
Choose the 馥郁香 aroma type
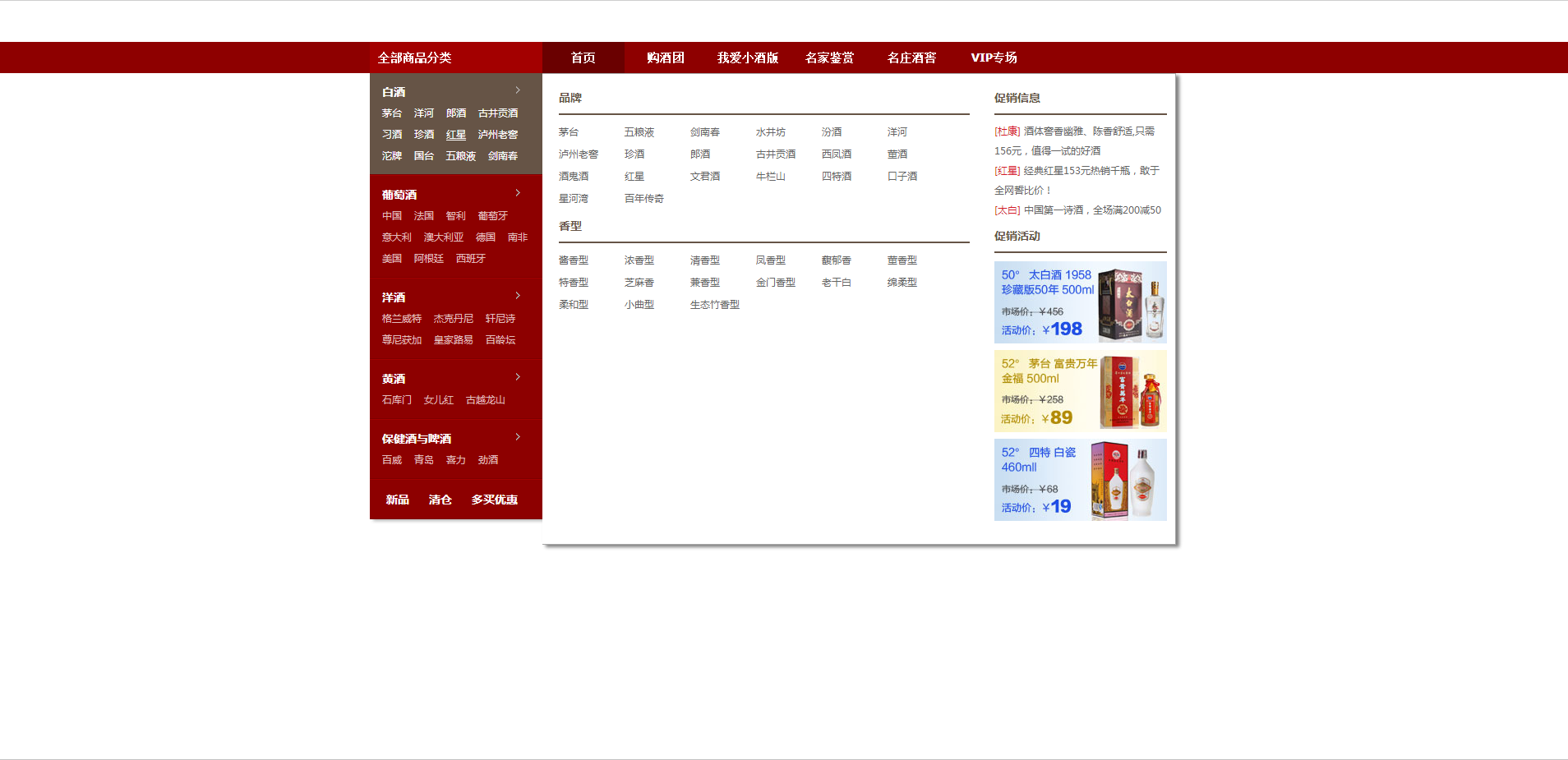pyautogui.click(x=837, y=260)
